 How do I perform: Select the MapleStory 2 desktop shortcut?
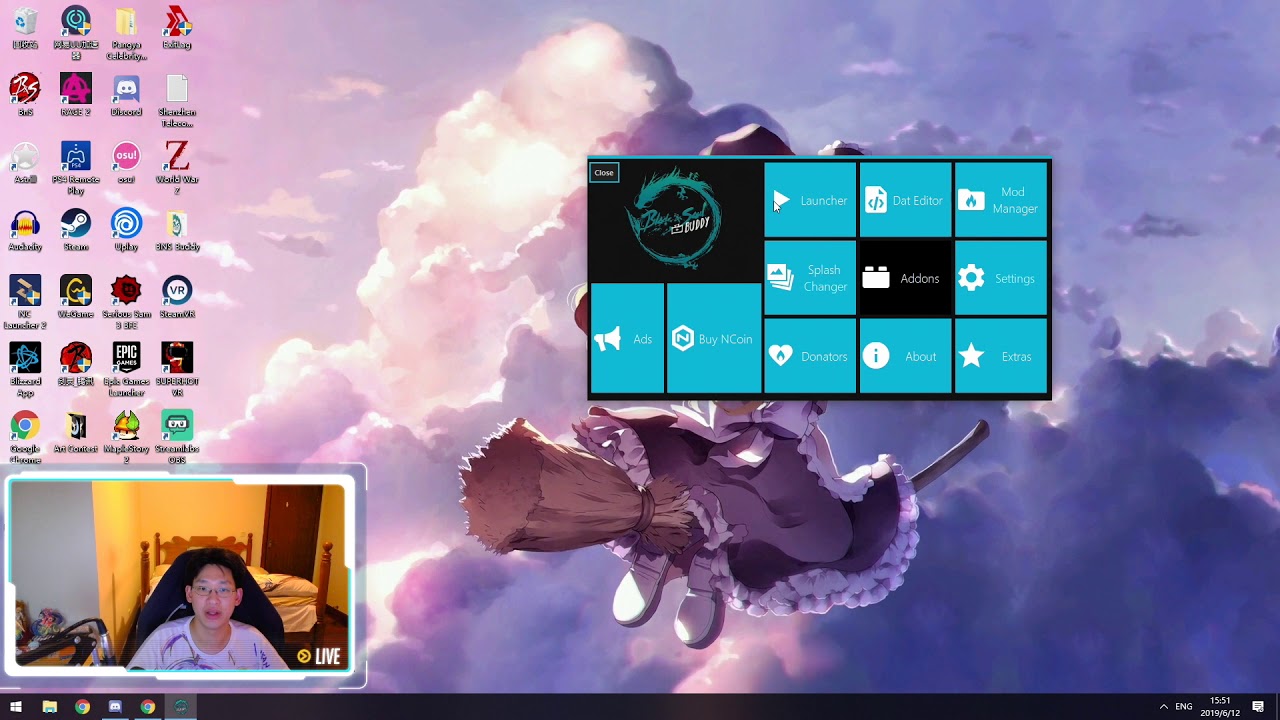point(126,437)
